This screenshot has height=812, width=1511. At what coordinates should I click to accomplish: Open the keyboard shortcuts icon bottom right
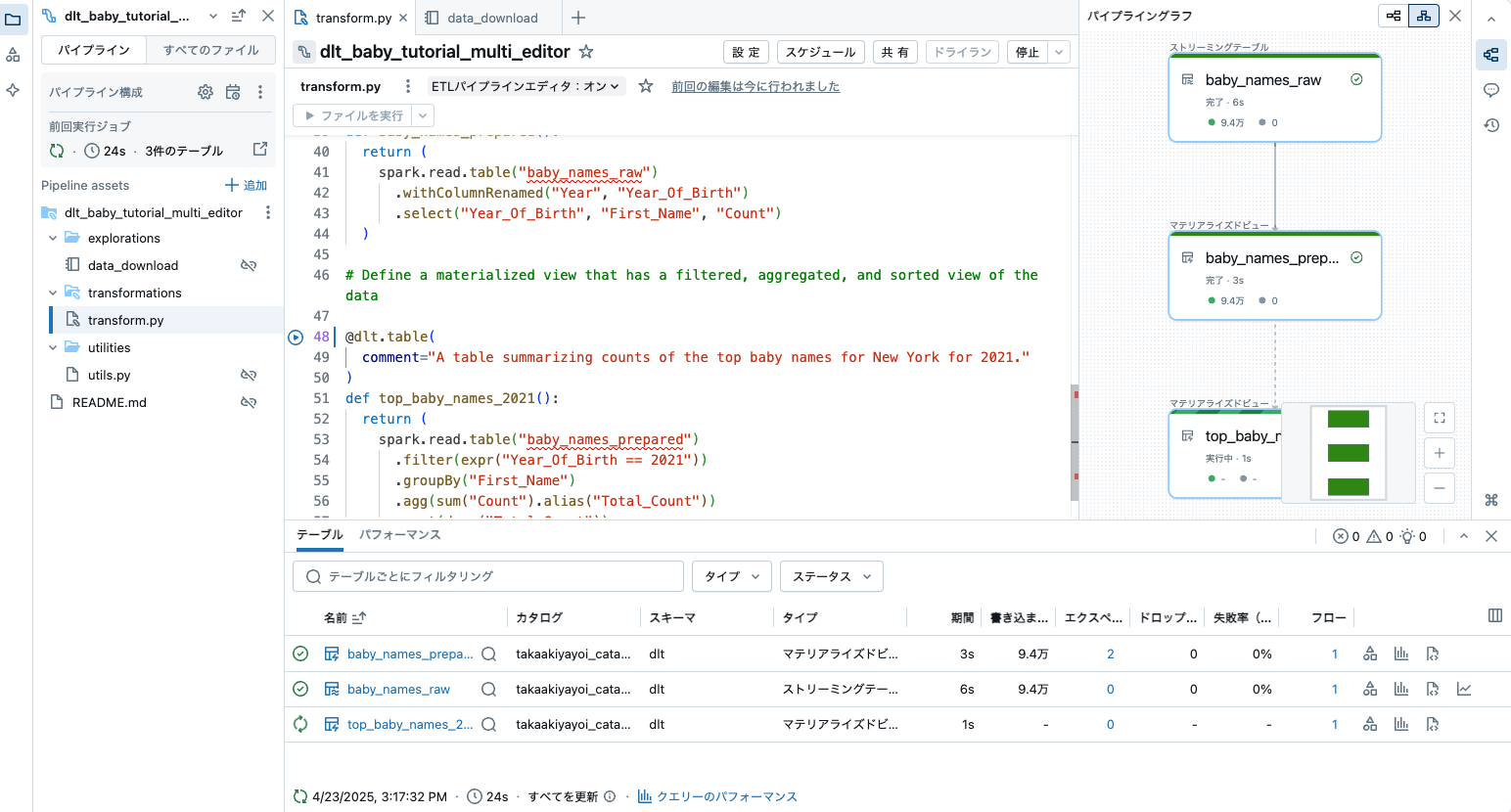point(1492,500)
